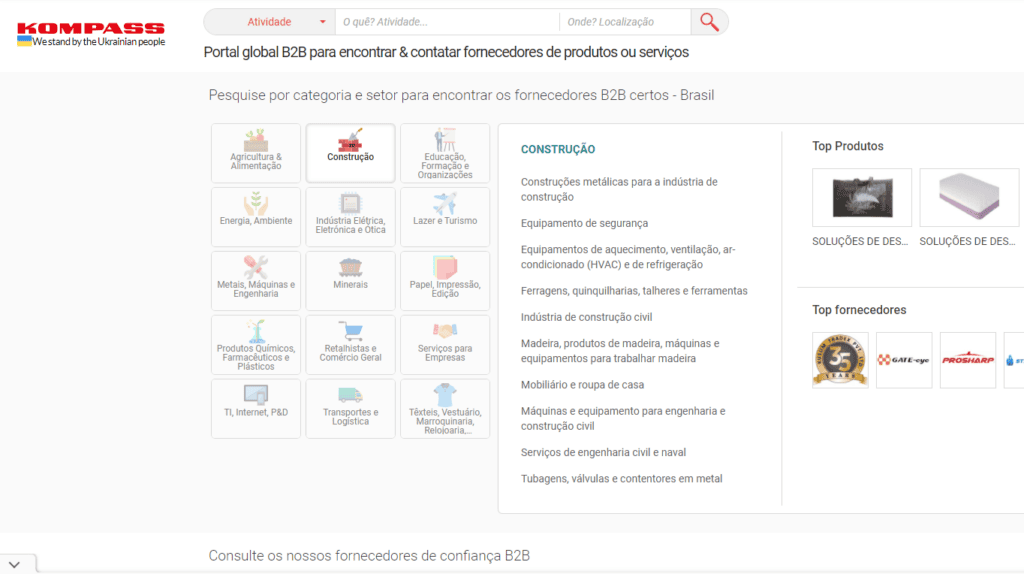
Task: Open Serviços de engenharia civil e naval link
Action: [603, 453]
